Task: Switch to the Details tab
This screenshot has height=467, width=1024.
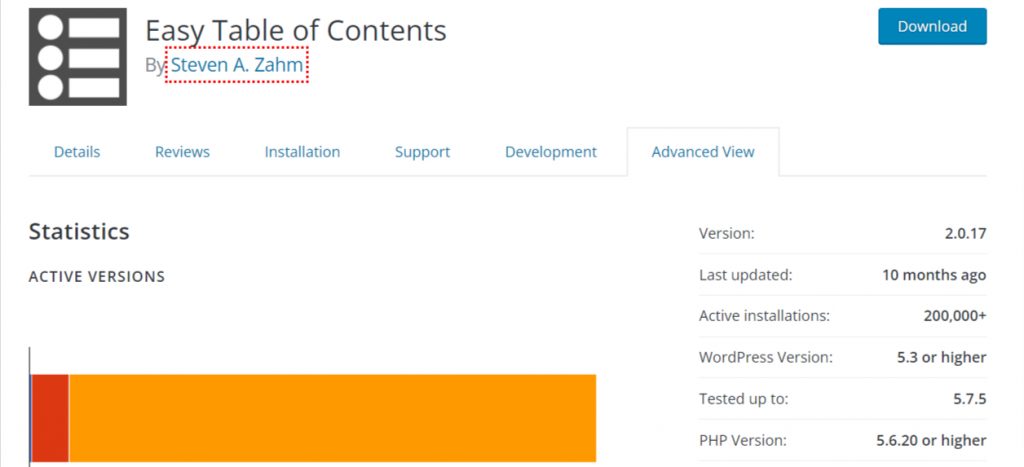Action: pyautogui.click(x=77, y=152)
